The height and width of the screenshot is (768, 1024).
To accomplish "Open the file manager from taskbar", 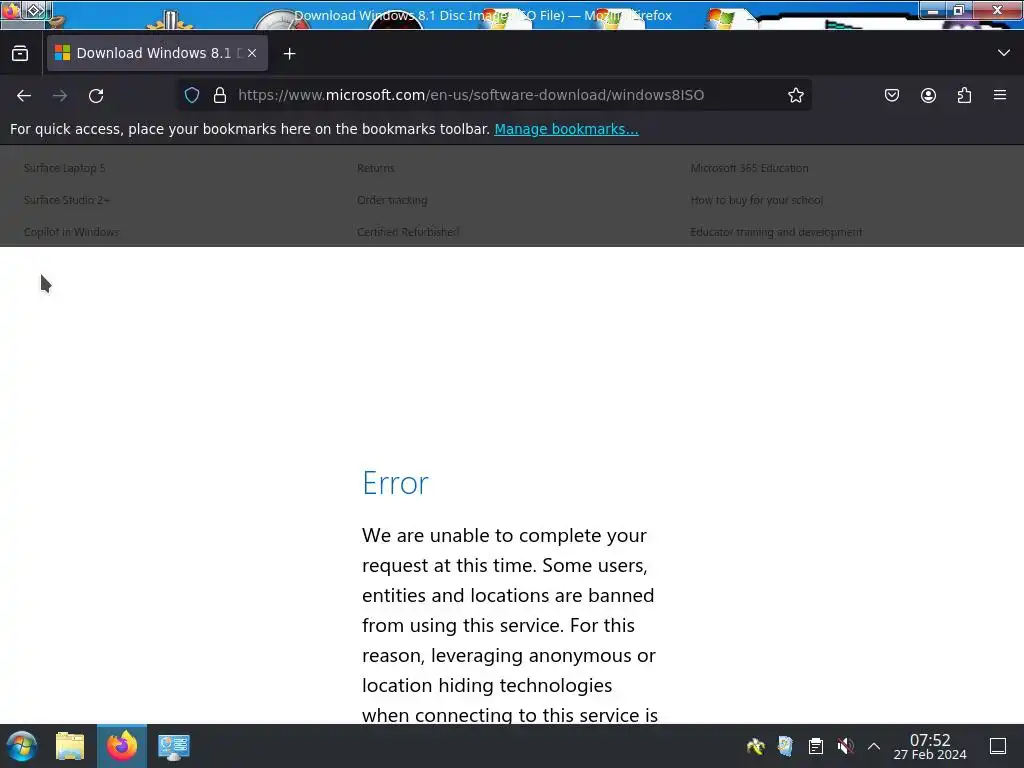I will 70,746.
